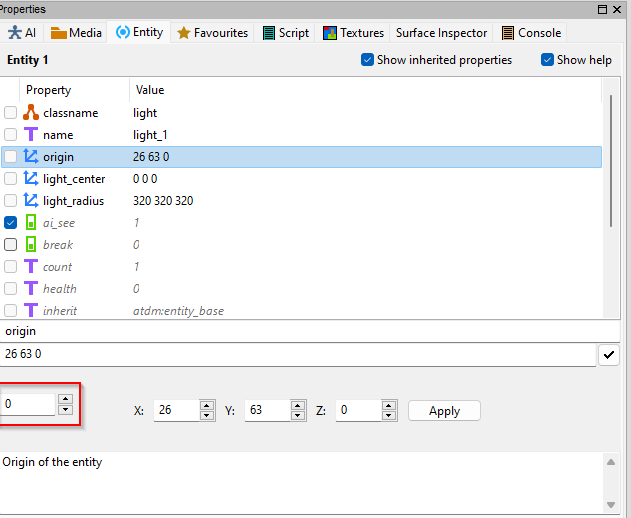Increase the X coordinate value
The image size is (631, 518).
(x=207, y=406)
